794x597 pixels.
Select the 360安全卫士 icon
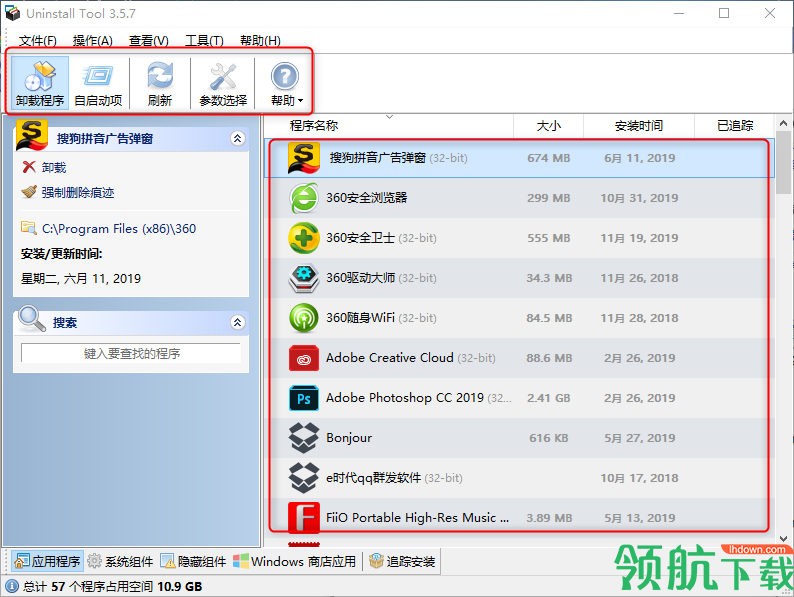304,238
